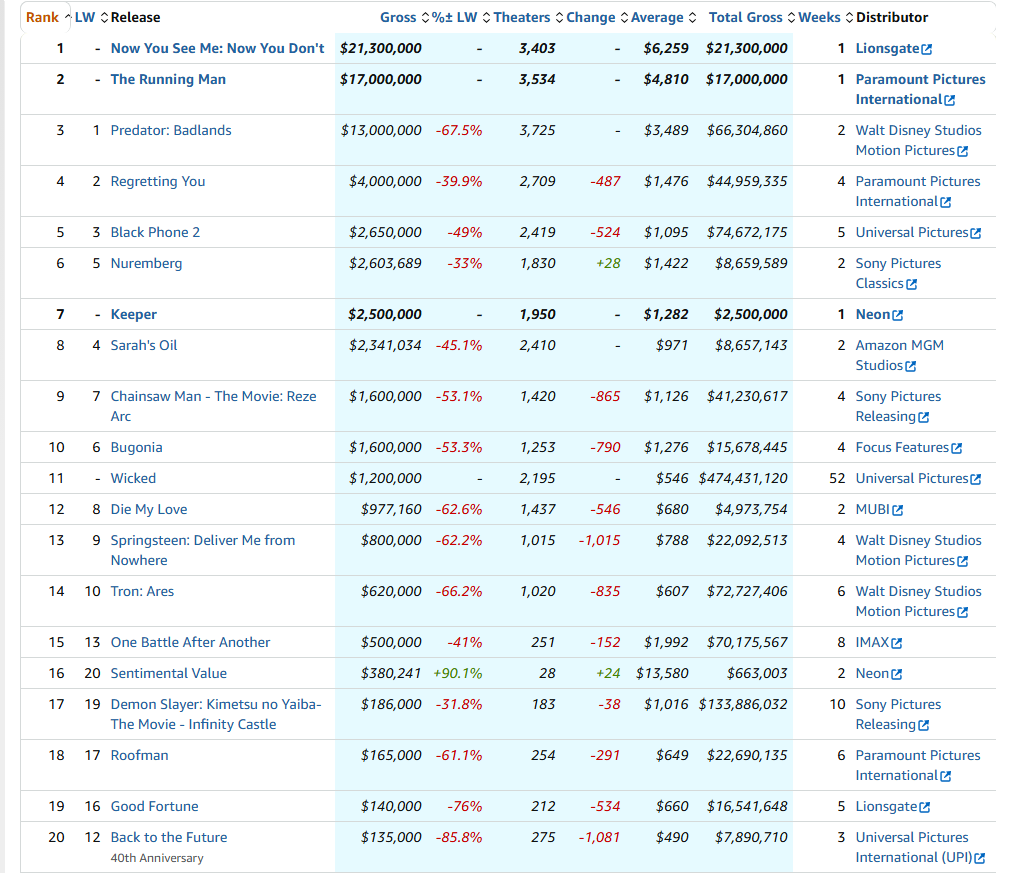The height and width of the screenshot is (873, 1010).
Task: Sort table by the Gross column
Action: tap(398, 17)
